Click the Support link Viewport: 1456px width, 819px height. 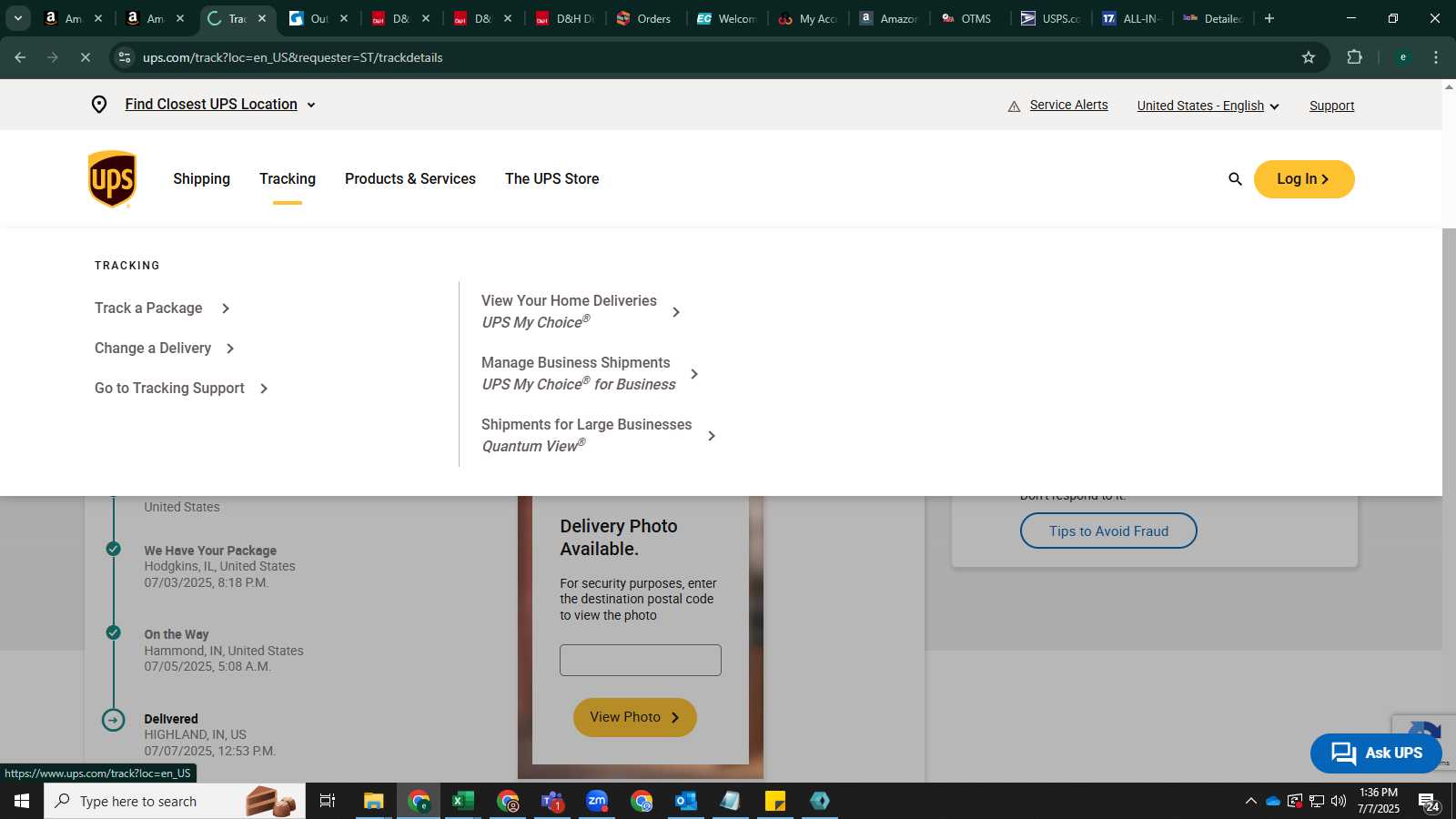(1332, 106)
